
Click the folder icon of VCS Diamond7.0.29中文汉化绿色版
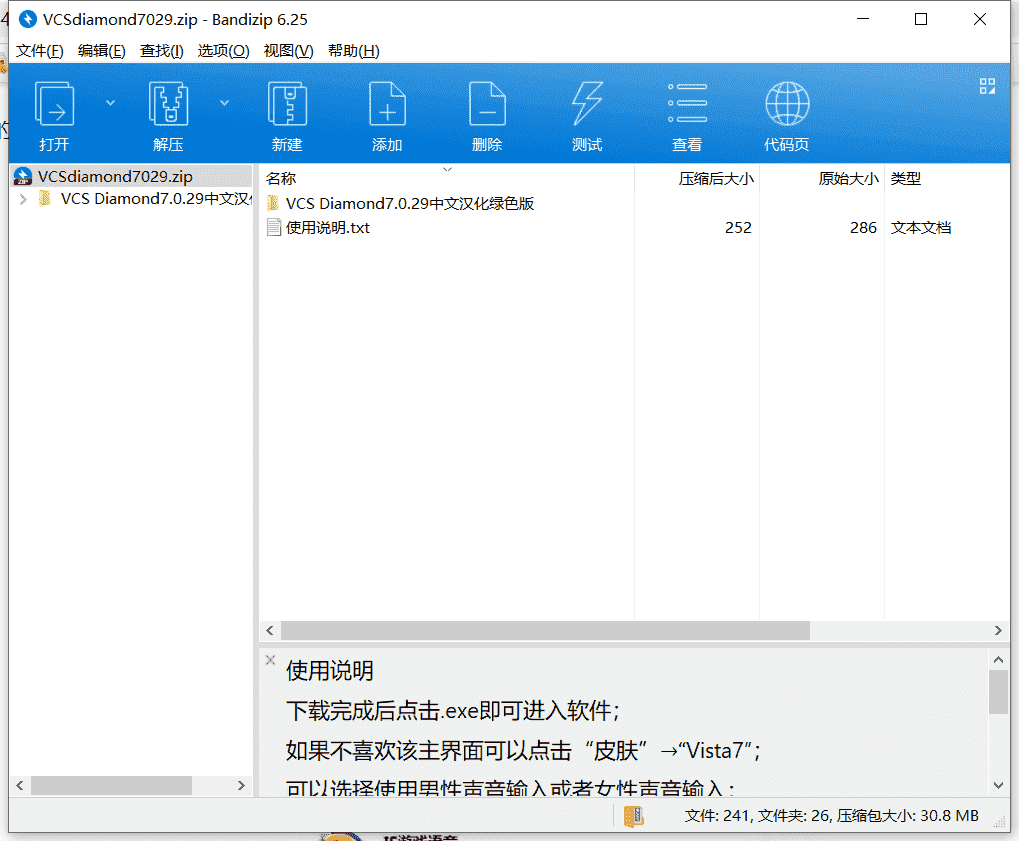[x=274, y=203]
